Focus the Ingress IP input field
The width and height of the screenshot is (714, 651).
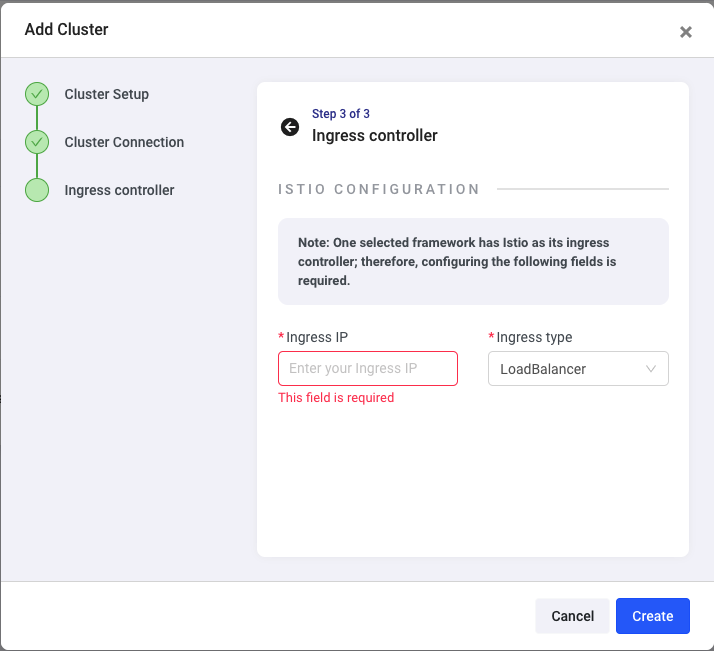click(x=368, y=368)
